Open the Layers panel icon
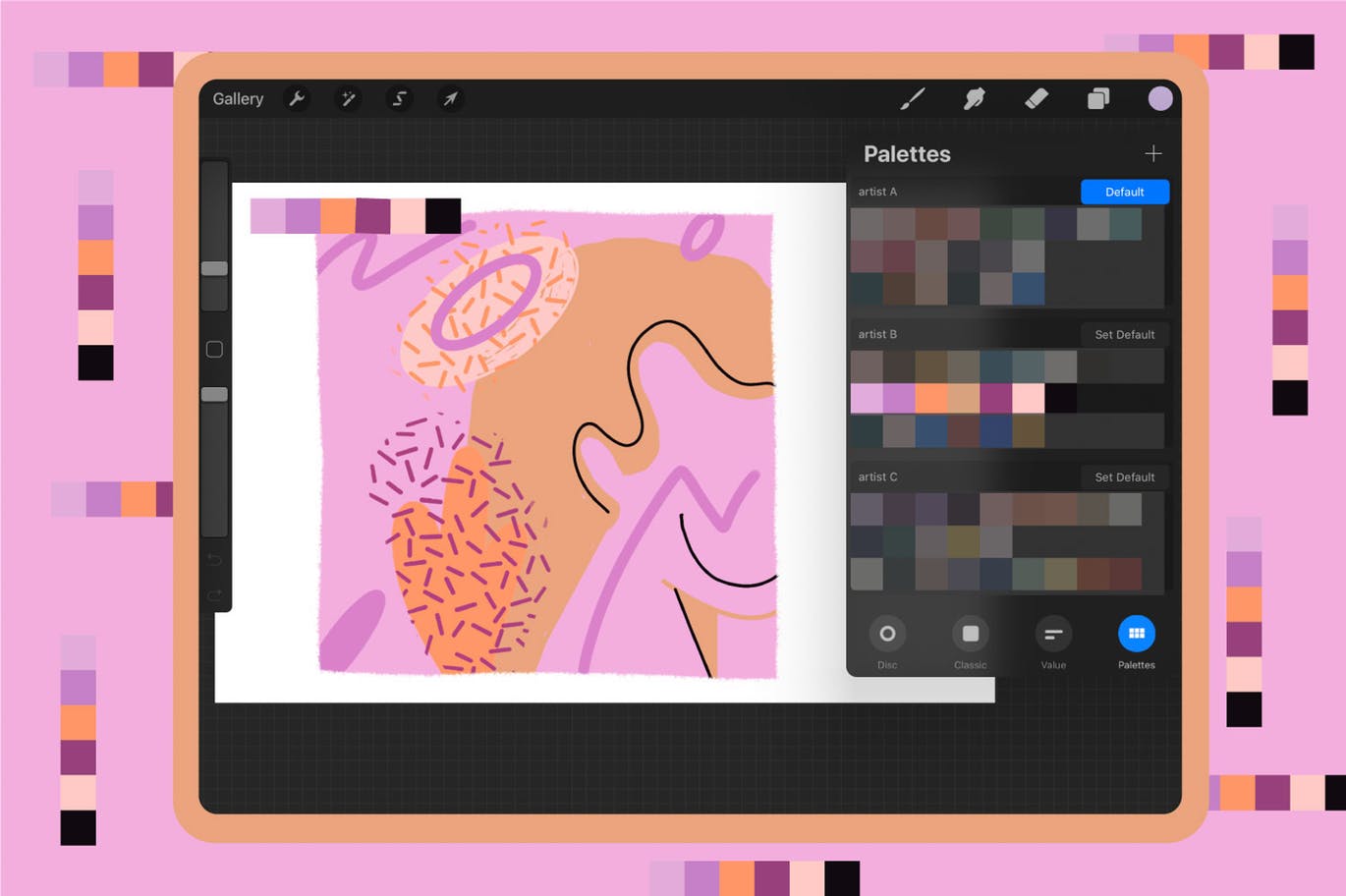 (x=1098, y=98)
